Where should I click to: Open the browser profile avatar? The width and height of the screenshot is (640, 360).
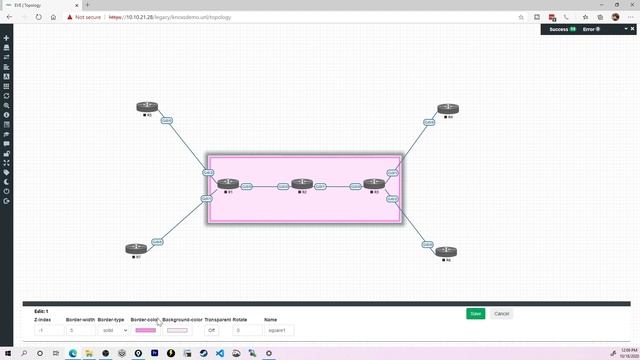coord(616,17)
